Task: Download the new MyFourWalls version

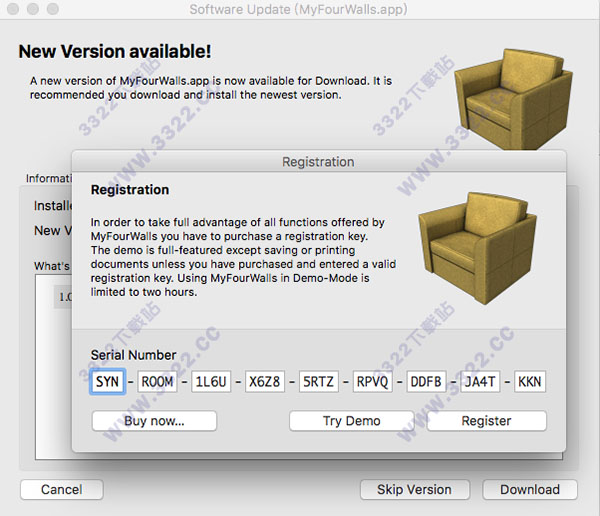Action: pos(530,490)
